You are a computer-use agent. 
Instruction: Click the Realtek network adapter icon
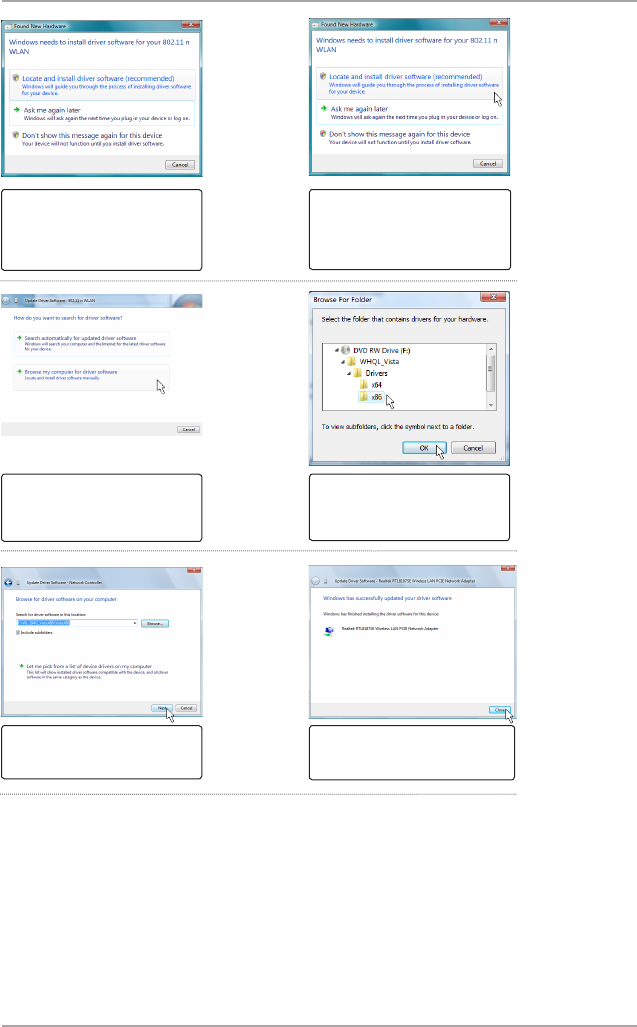[328, 631]
